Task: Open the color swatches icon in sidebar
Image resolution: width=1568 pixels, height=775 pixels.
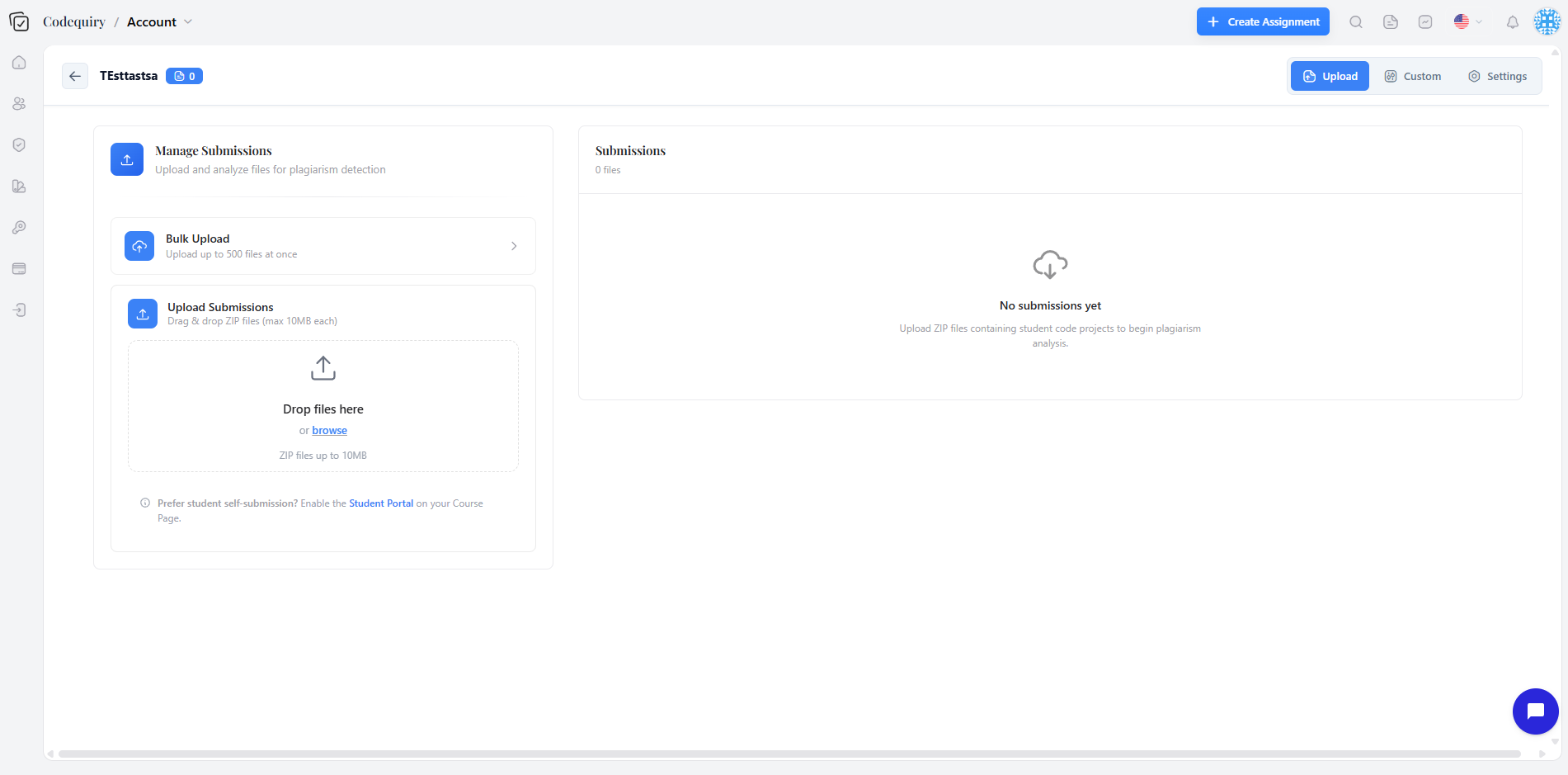Action: pyautogui.click(x=19, y=186)
